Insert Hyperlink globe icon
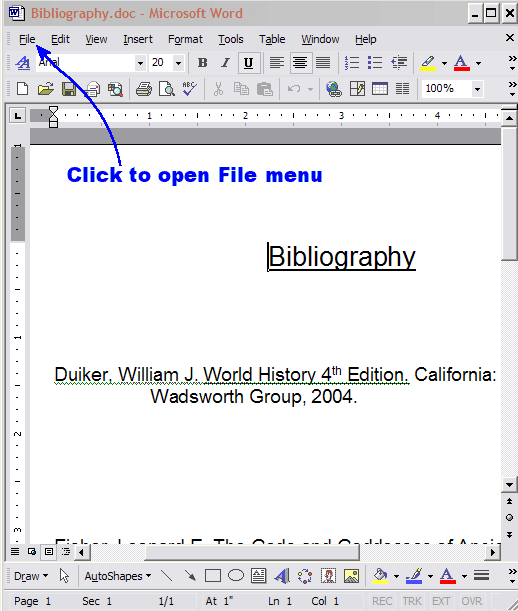The width and height of the screenshot is (518, 611). click(x=334, y=89)
